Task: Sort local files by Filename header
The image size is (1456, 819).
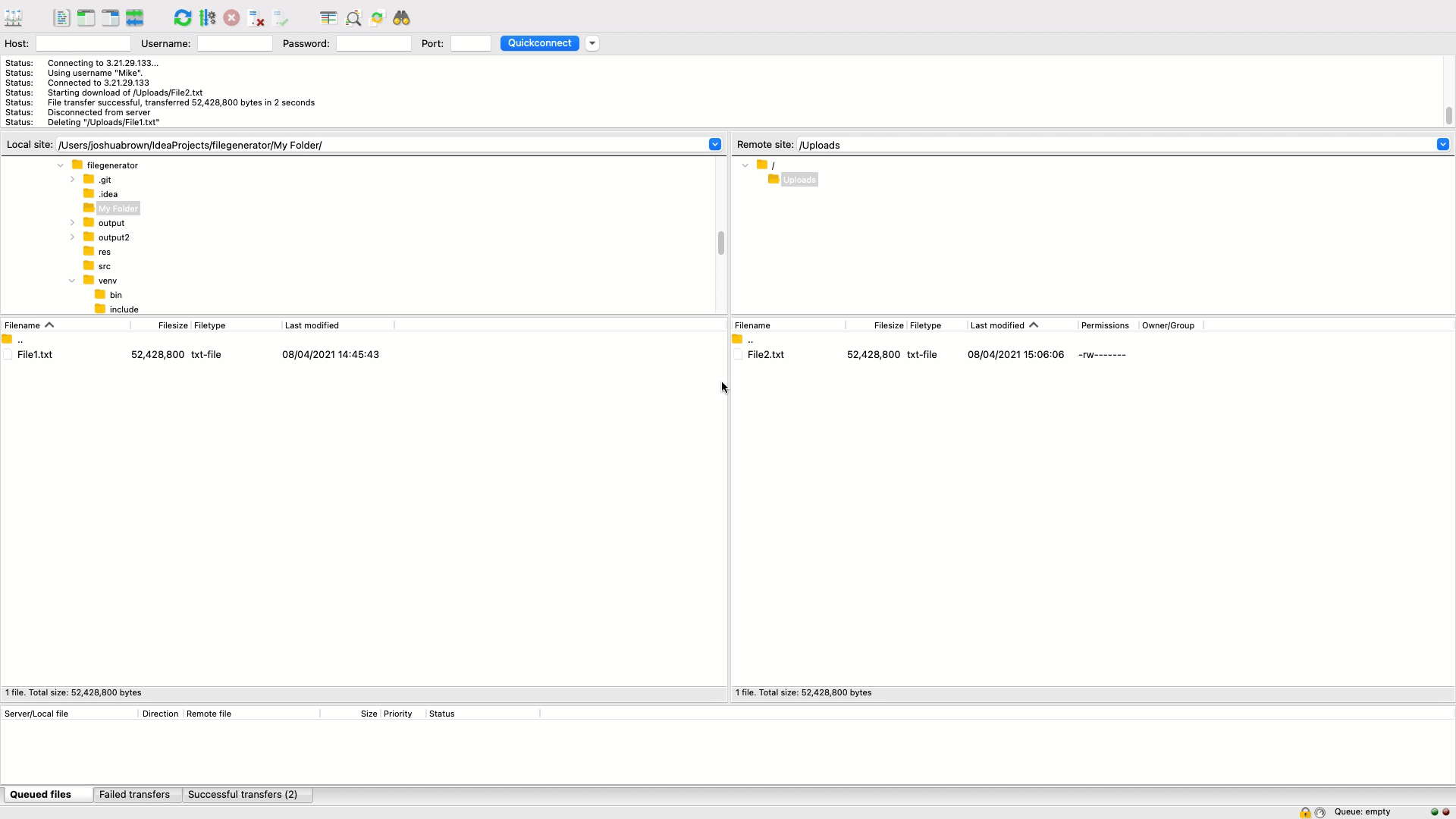Action: [x=65, y=325]
